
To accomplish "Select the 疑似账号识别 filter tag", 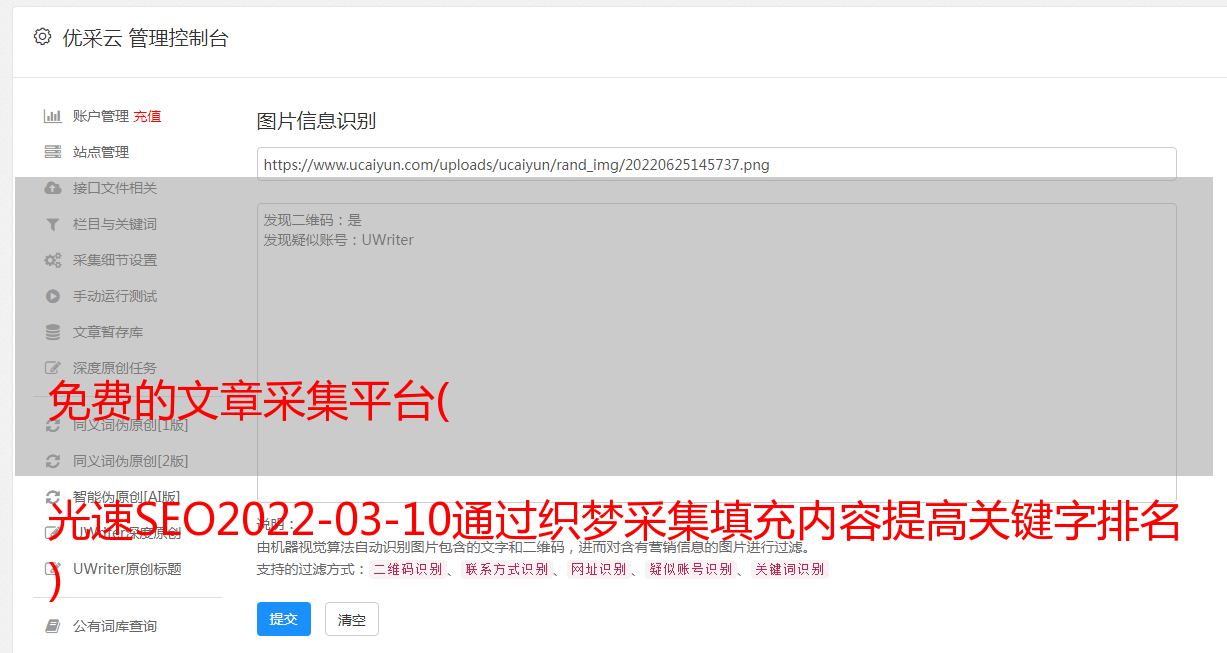I will [690, 570].
